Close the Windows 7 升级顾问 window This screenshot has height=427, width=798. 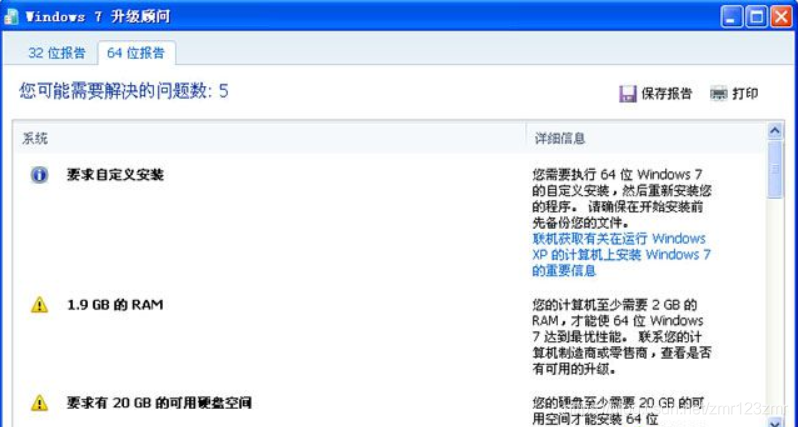pyautogui.click(x=781, y=18)
